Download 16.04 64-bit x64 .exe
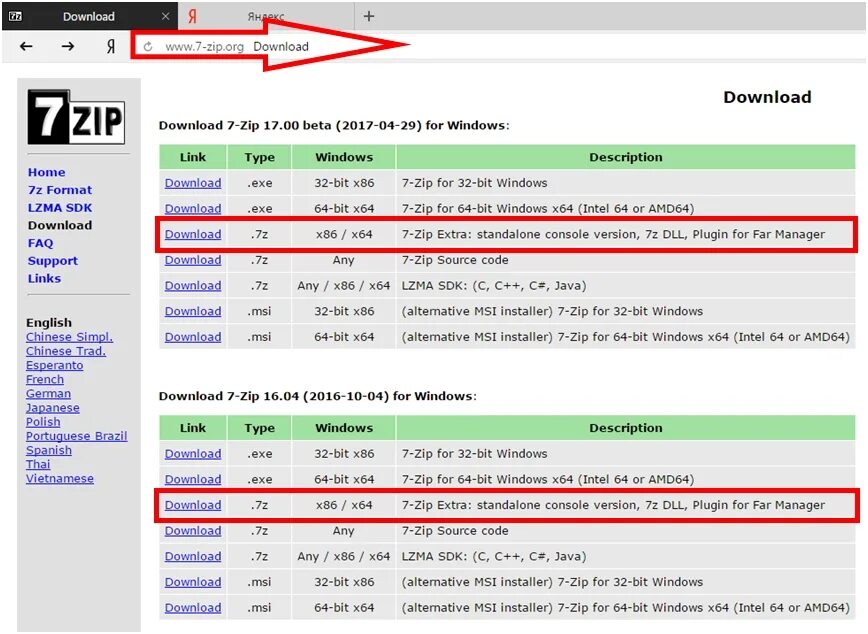Screen dimensions: 868x634 (x=193, y=480)
